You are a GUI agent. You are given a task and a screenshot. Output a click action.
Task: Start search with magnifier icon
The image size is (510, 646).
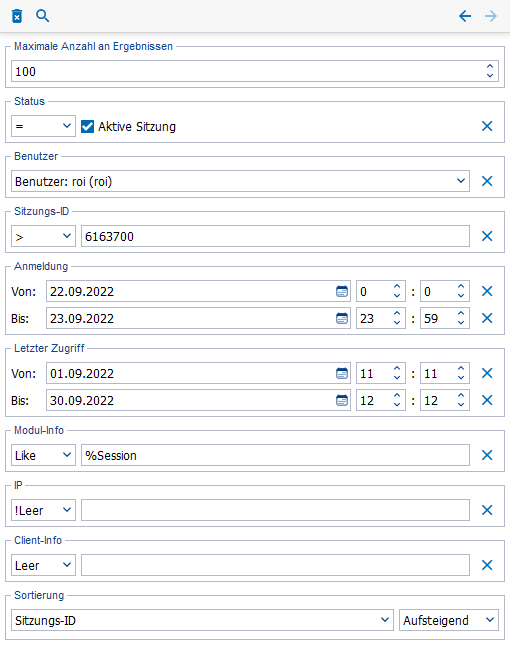[42, 16]
